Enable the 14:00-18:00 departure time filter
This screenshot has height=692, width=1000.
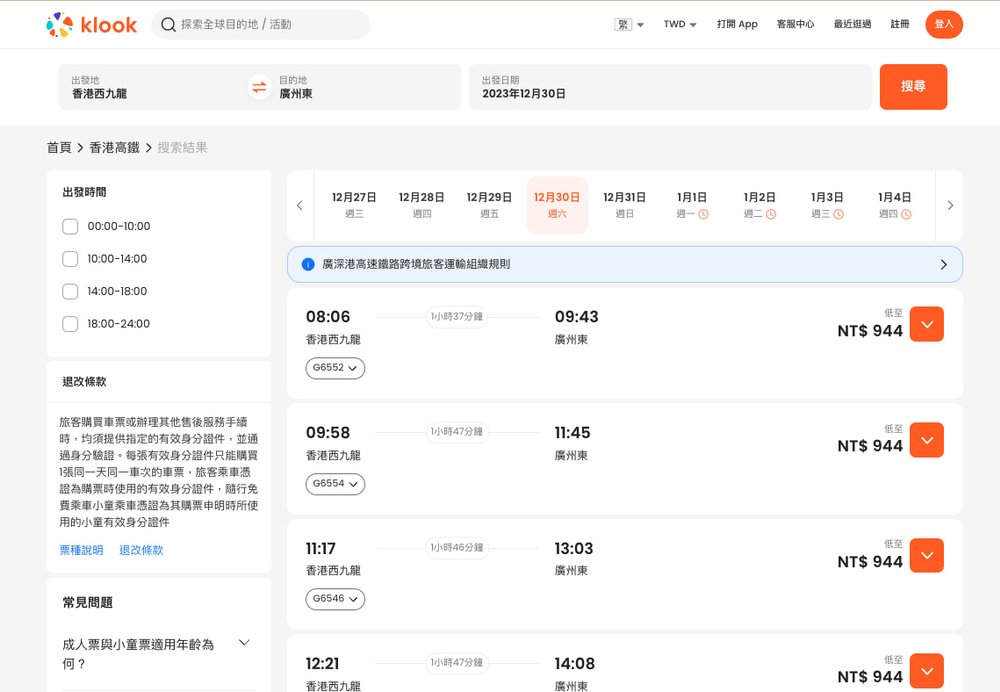(70, 291)
